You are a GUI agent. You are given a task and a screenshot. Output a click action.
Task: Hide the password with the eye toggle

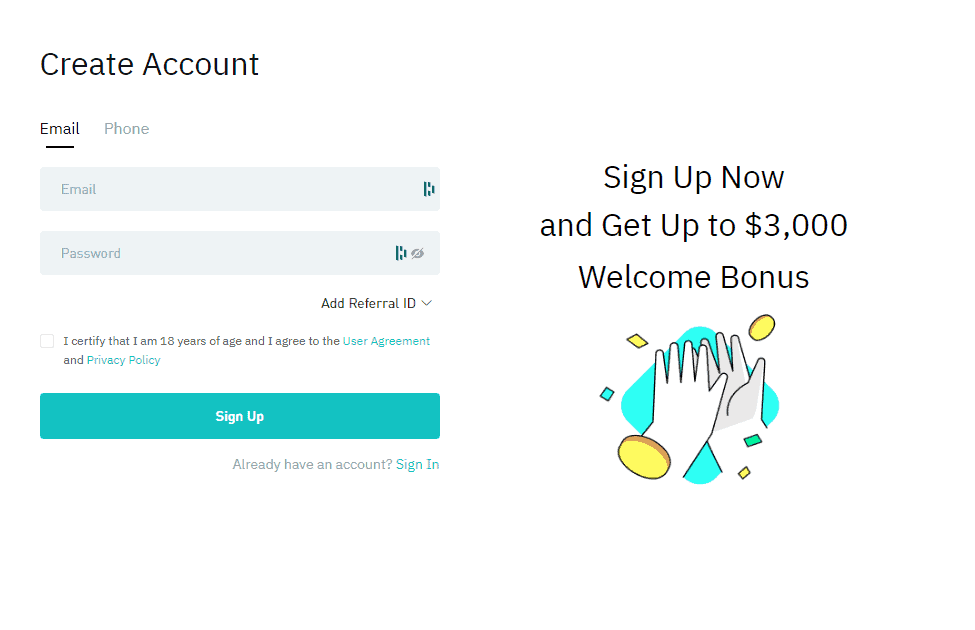(417, 253)
